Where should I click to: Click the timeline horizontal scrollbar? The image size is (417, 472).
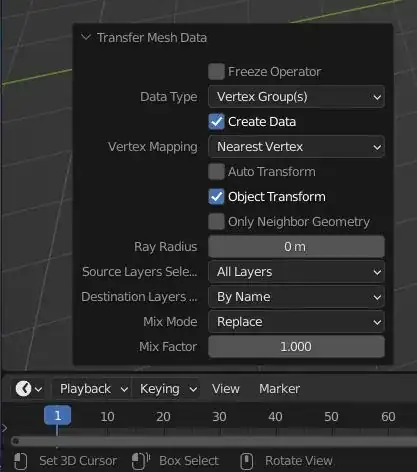point(213,441)
